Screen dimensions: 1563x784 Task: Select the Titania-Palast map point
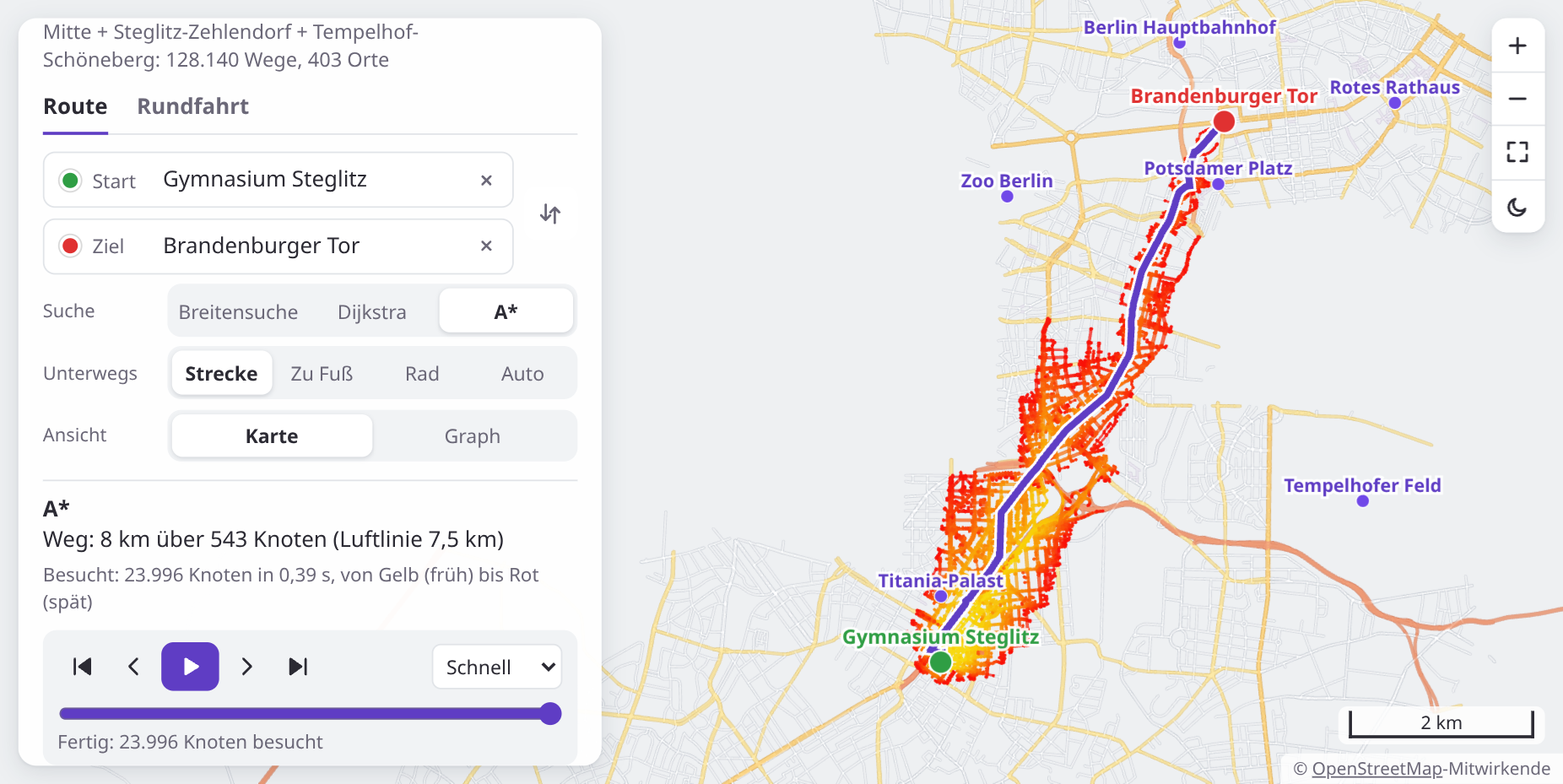[x=941, y=596]
